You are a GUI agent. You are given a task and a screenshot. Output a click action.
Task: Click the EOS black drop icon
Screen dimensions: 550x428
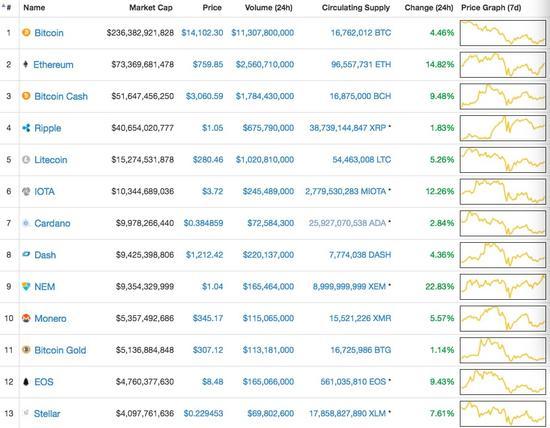tap(26, 382)
